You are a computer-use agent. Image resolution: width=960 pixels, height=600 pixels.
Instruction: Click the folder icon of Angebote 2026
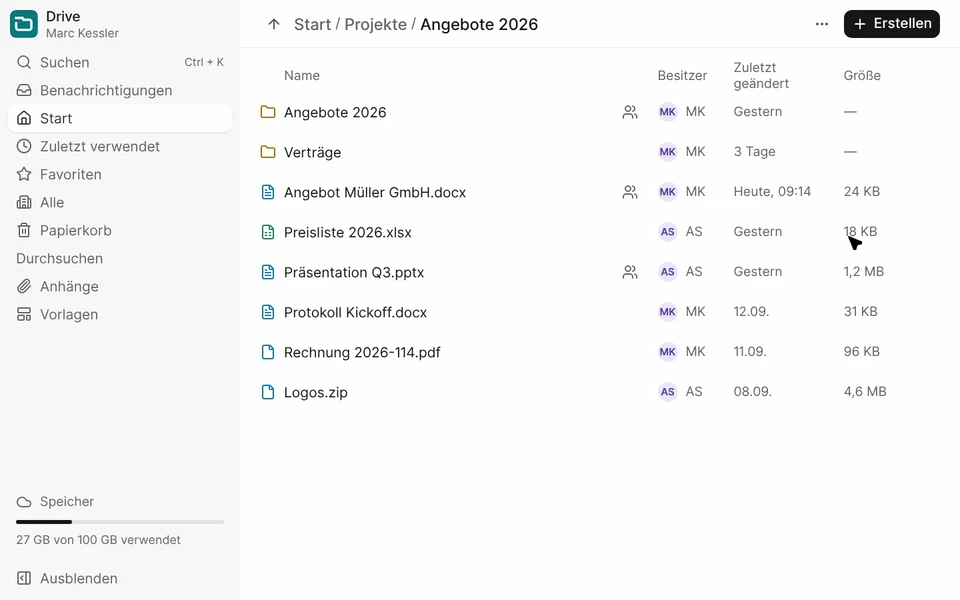tap(268, 112)
